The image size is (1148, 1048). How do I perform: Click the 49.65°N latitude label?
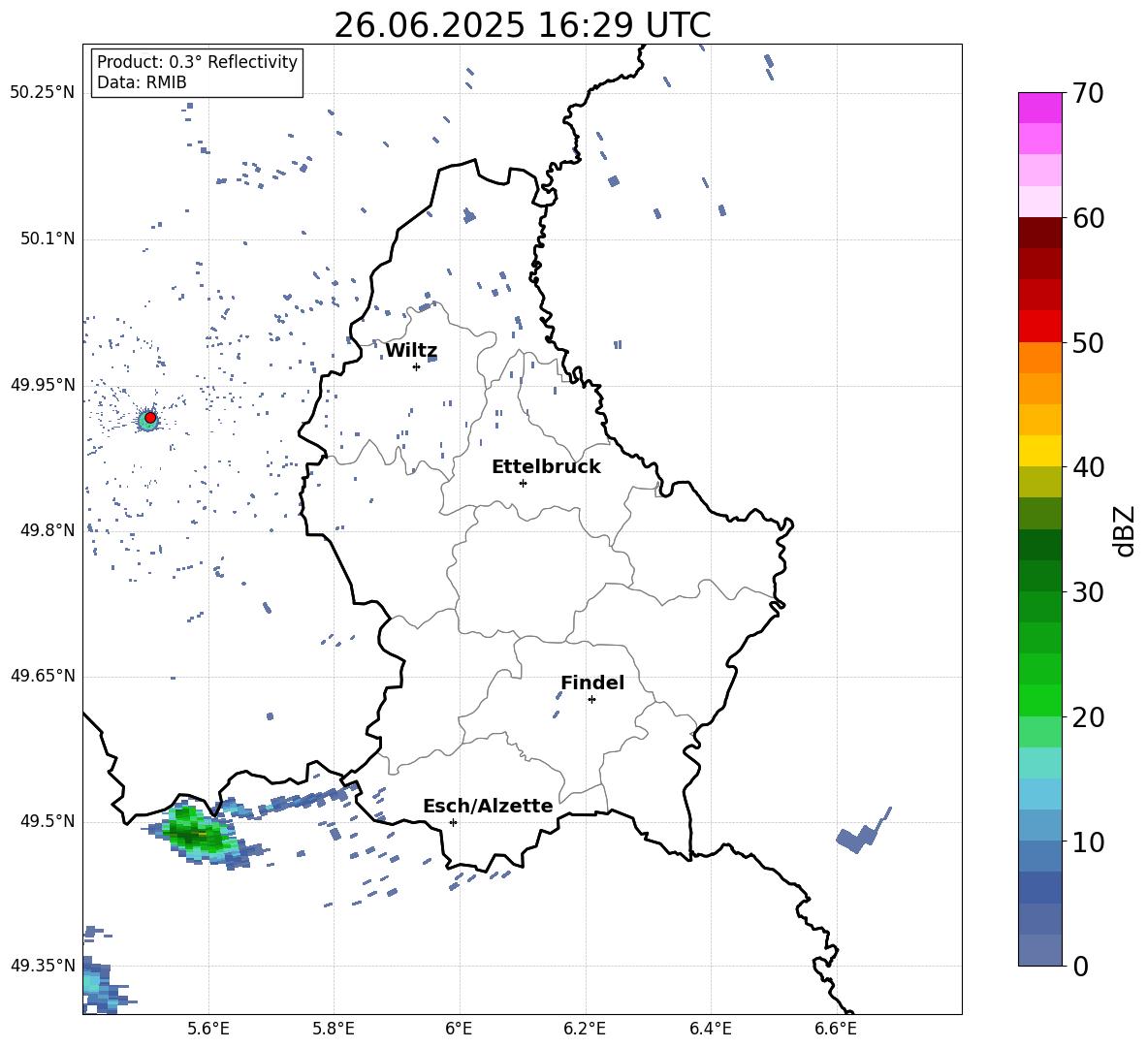[x=43, y=676]
